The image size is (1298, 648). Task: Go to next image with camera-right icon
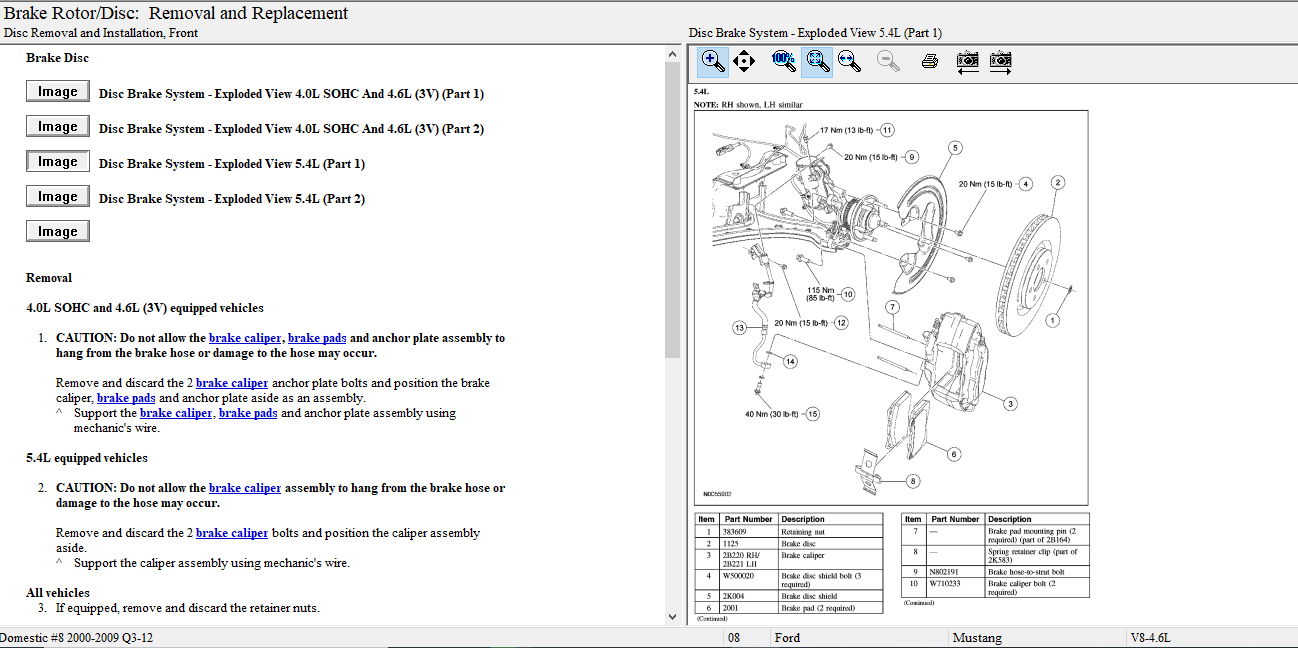(1000, 62)
